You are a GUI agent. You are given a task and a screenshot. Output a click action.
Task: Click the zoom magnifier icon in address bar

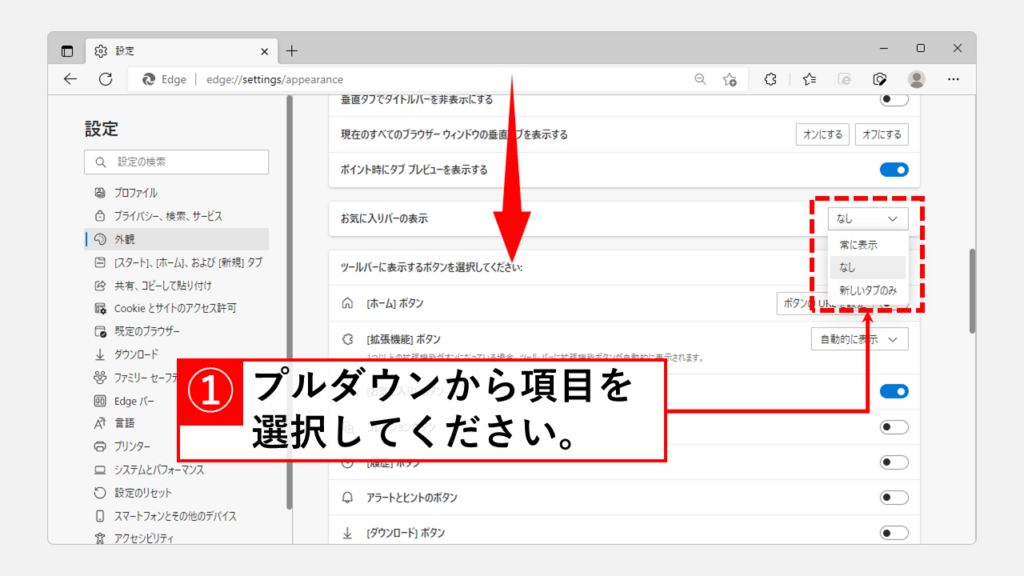pos(700,80)
